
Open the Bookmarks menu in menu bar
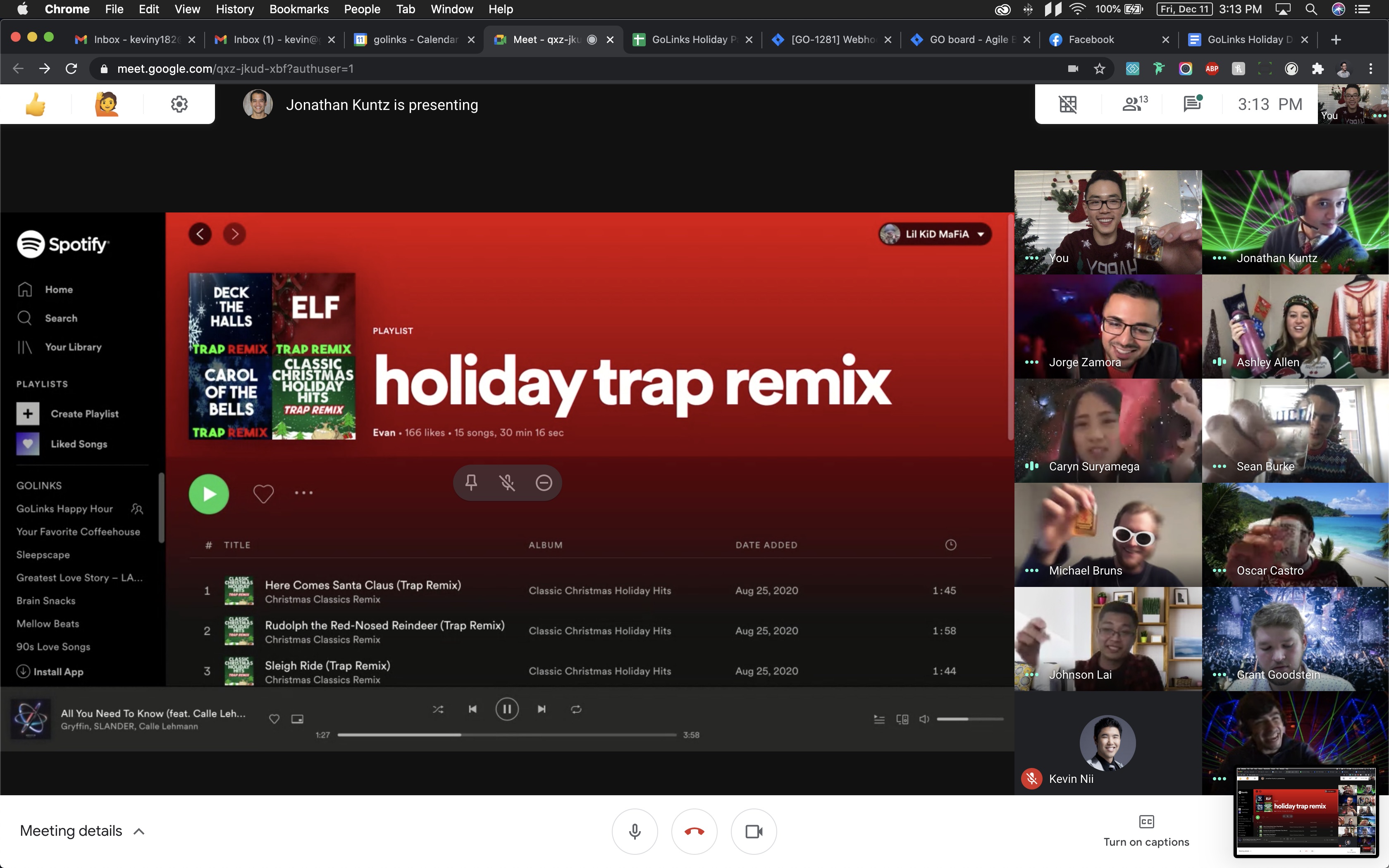(298, 9)
